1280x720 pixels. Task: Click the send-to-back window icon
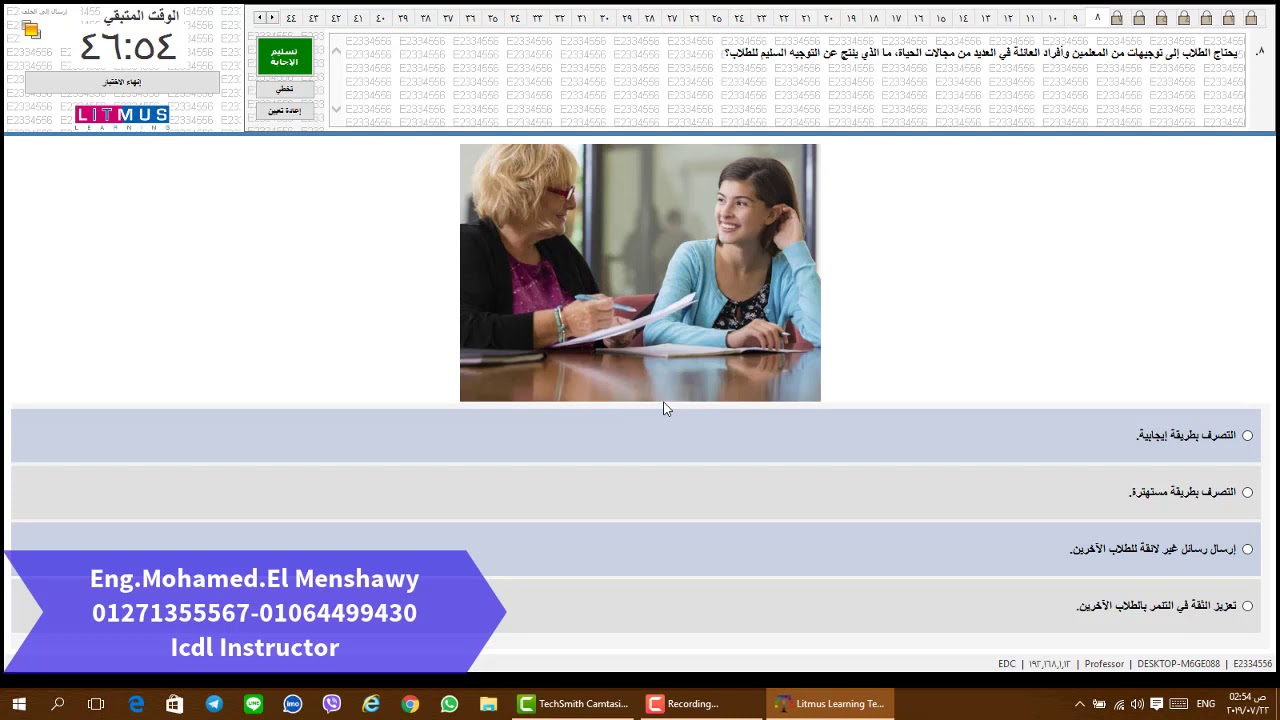point(31,29)
